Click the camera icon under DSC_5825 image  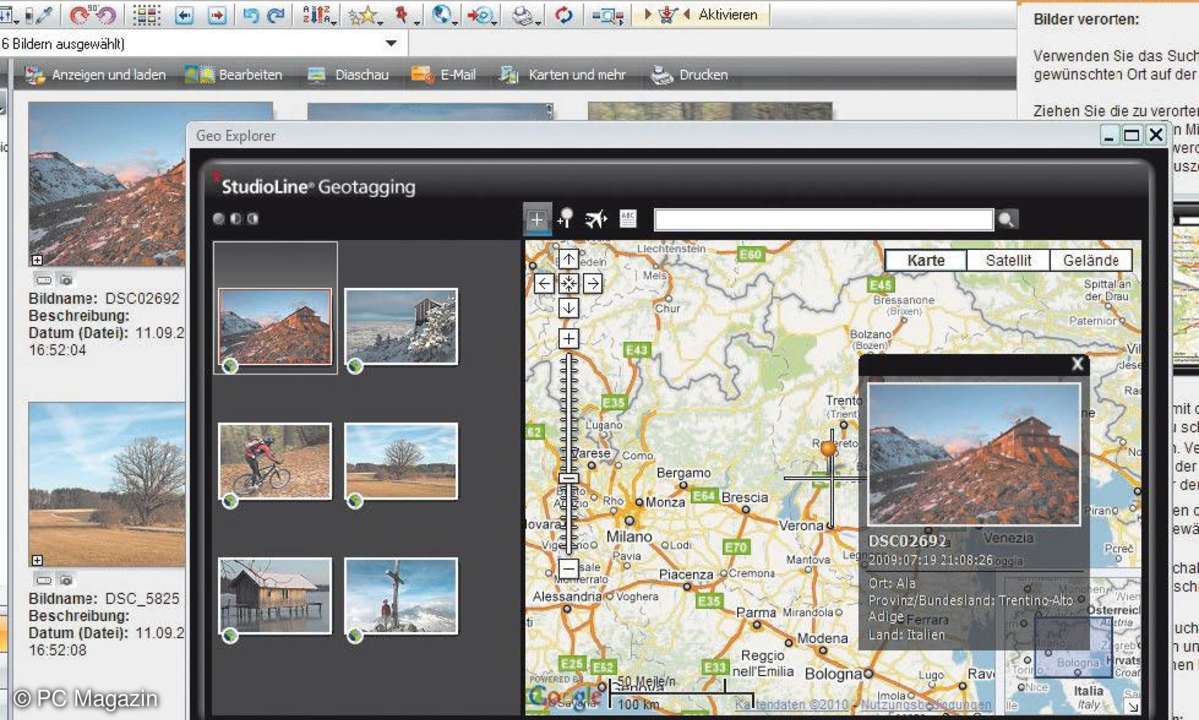pos(67,580)
